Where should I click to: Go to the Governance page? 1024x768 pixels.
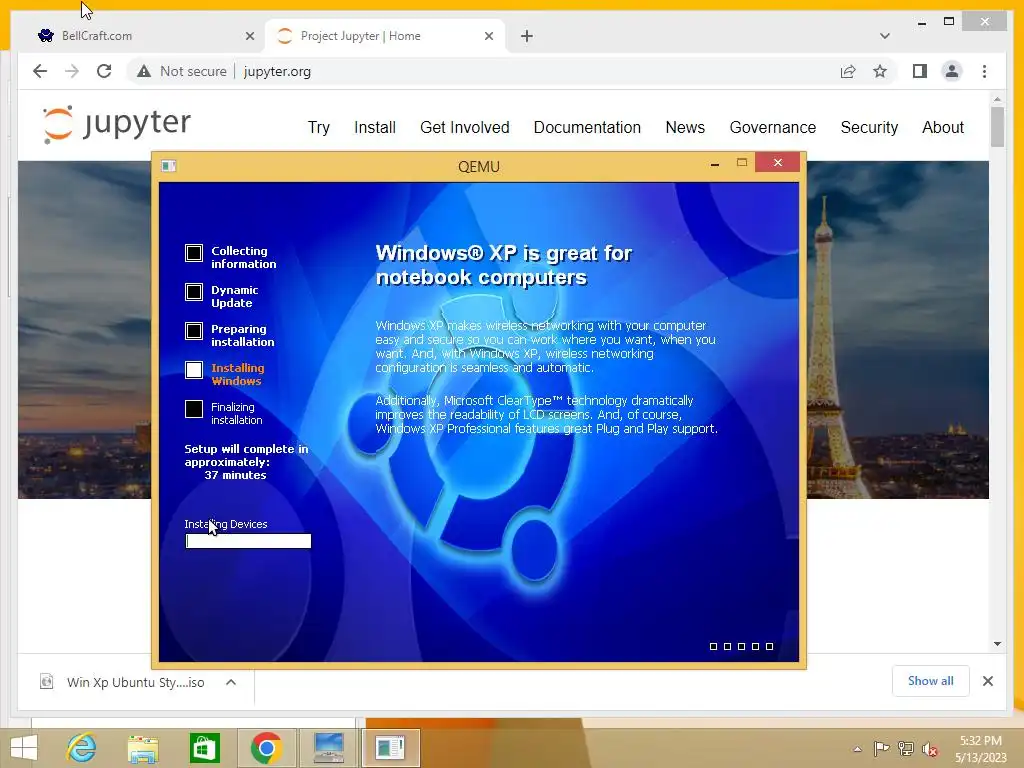click(x=773, y=127)
